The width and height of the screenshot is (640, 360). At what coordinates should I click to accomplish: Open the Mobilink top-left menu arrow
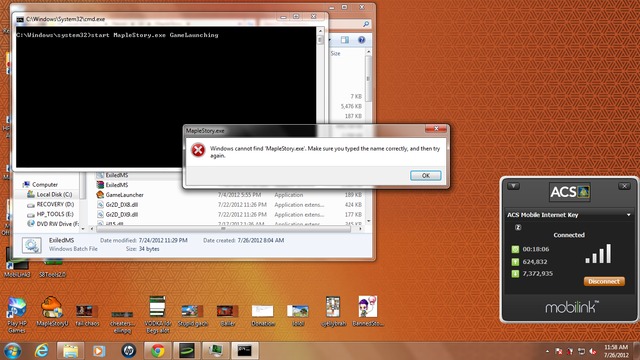point(513,186)
